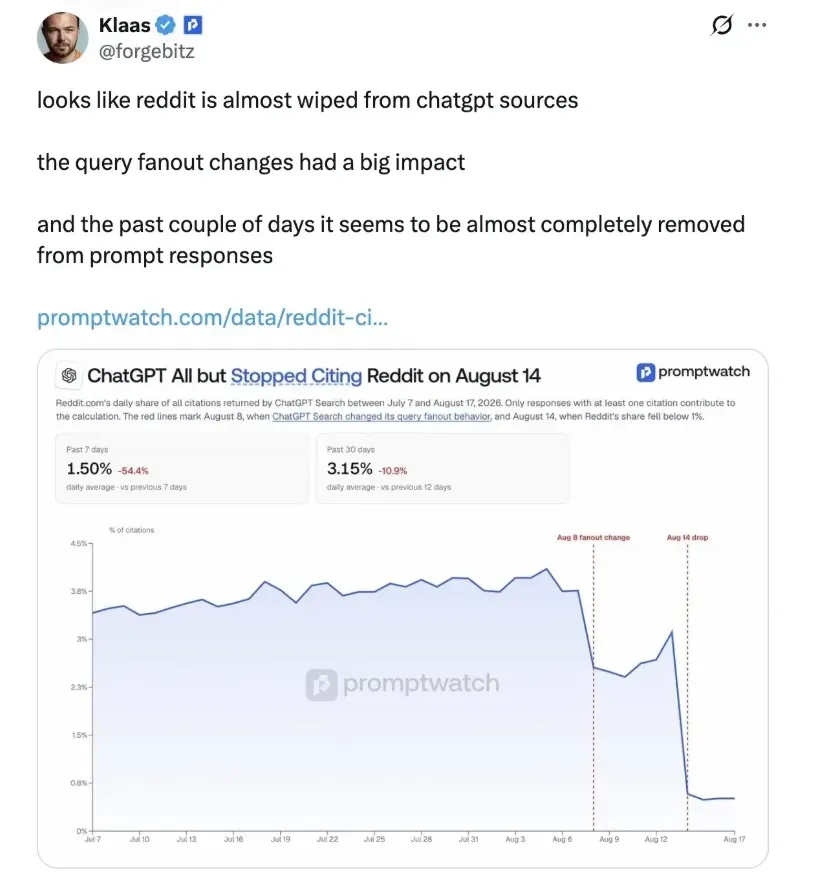Click the promptwatch logo top right of card

coord(693,372)
